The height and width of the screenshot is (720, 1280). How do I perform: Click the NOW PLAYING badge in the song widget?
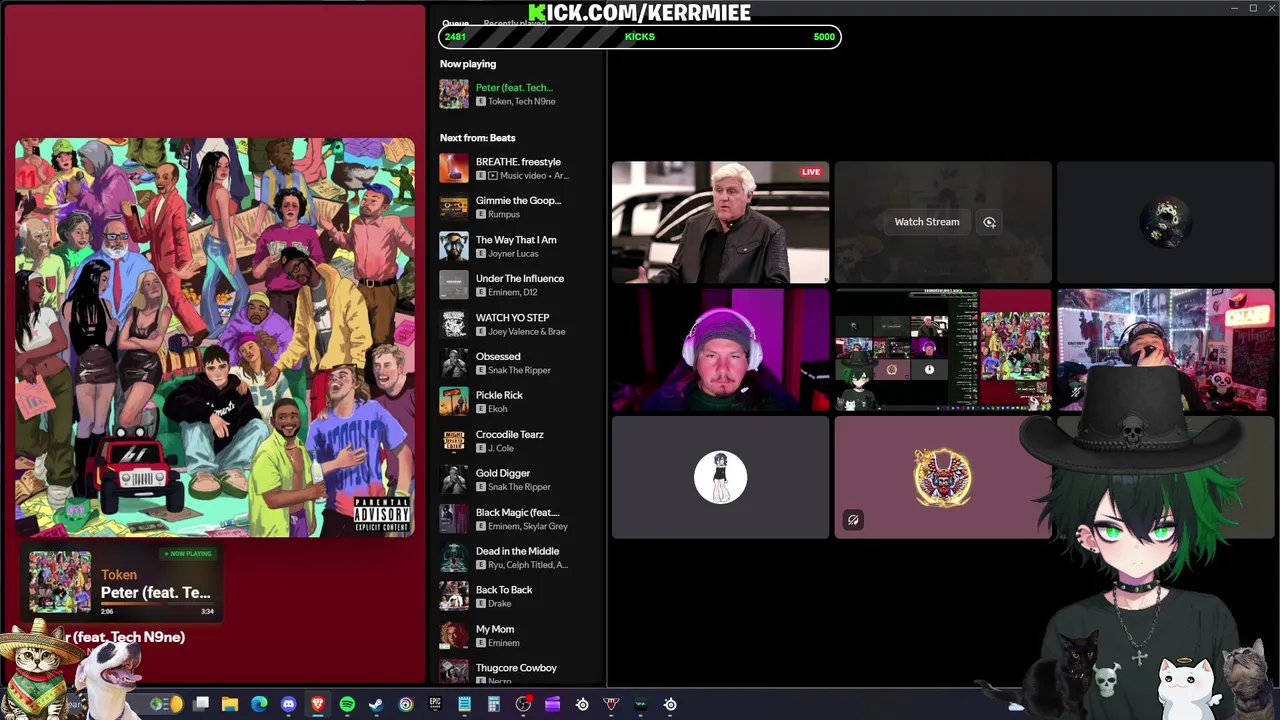(x=188, y=554)
